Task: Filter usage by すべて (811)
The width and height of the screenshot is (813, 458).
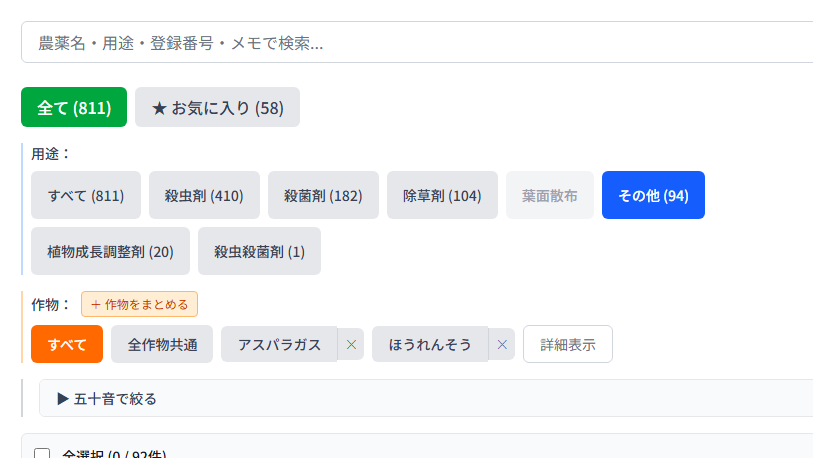Action: [x=86, y=195]
